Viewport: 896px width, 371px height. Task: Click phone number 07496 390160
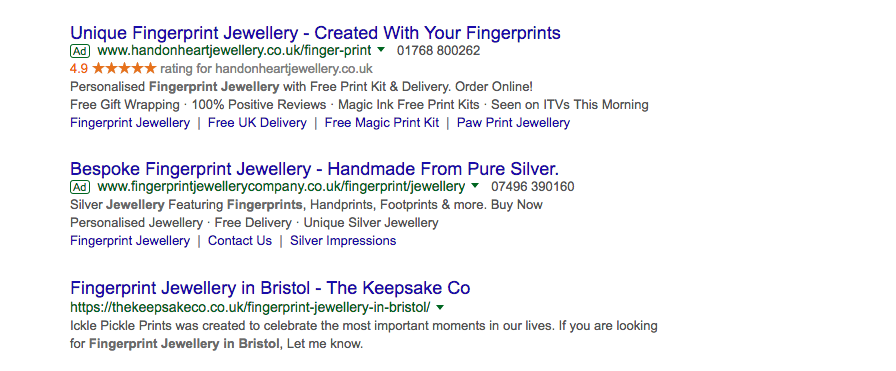coord(533,187)
